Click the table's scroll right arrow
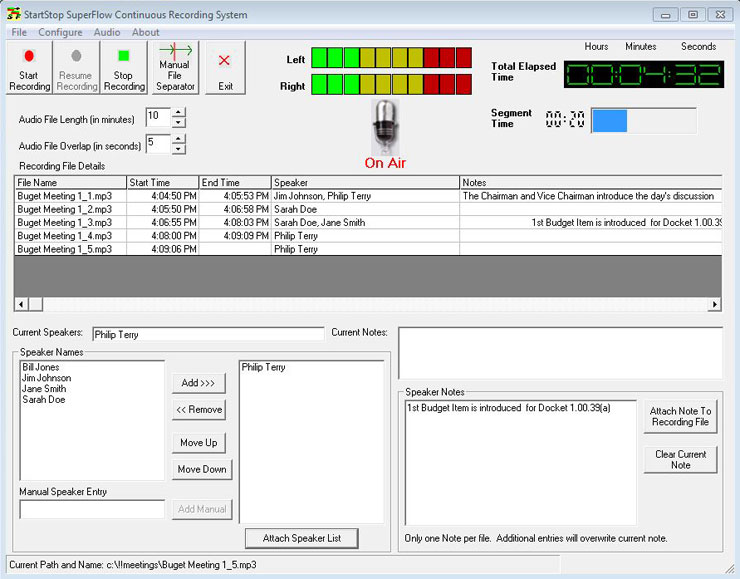Image resolution: width=740 pixels, height=579 pixels. pos(715,304)
